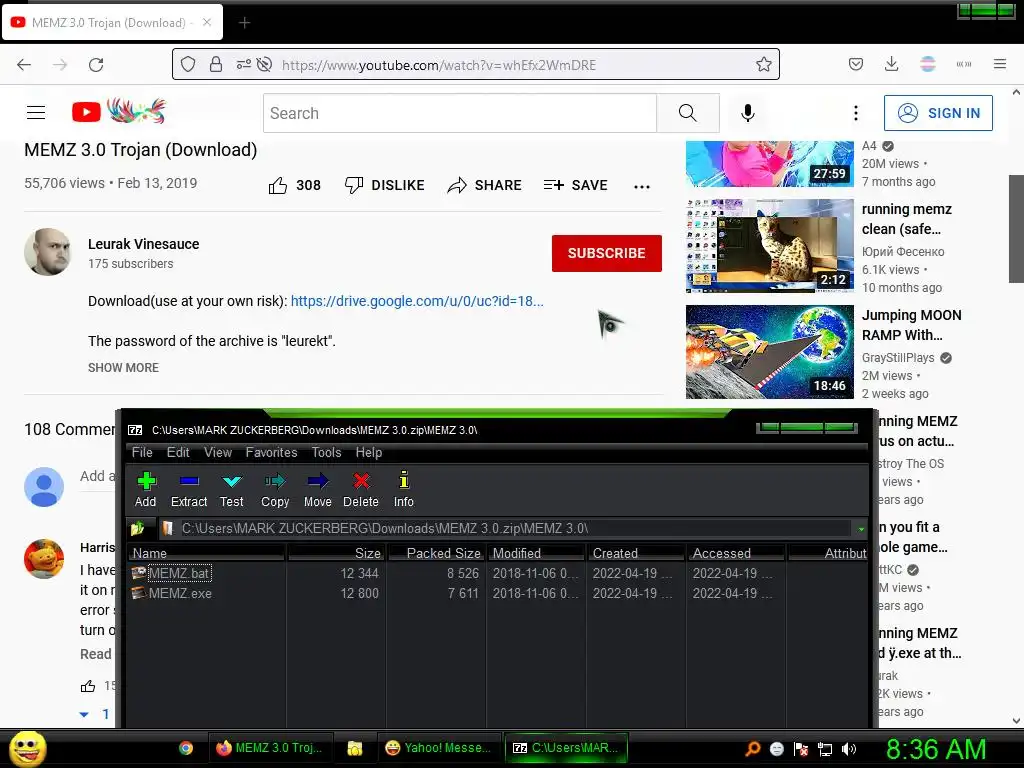The image size is (1024, 768).
Task: Open the Tools menu in 7-Zip
Action: 326,452
